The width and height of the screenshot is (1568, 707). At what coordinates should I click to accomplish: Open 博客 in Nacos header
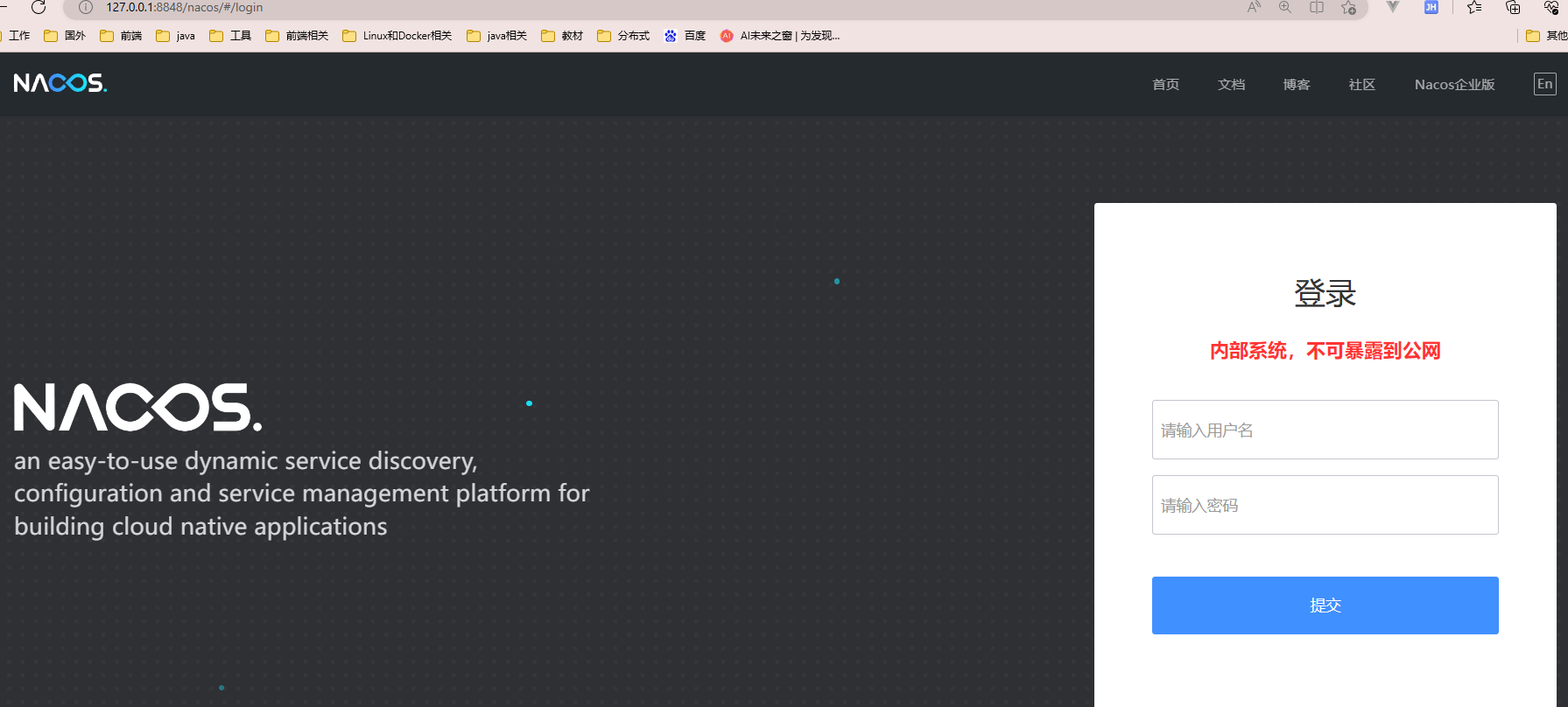tap(1297, 85)
